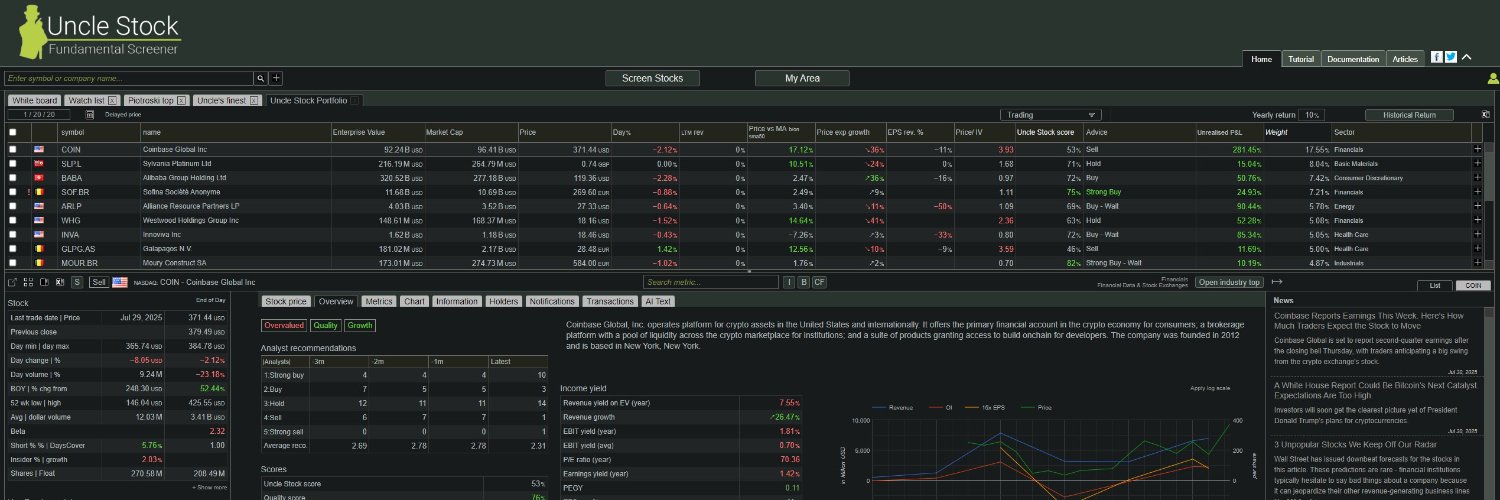Check the INVA row checkbox
Screen dimensions: 1500x500
click(13, 234)
